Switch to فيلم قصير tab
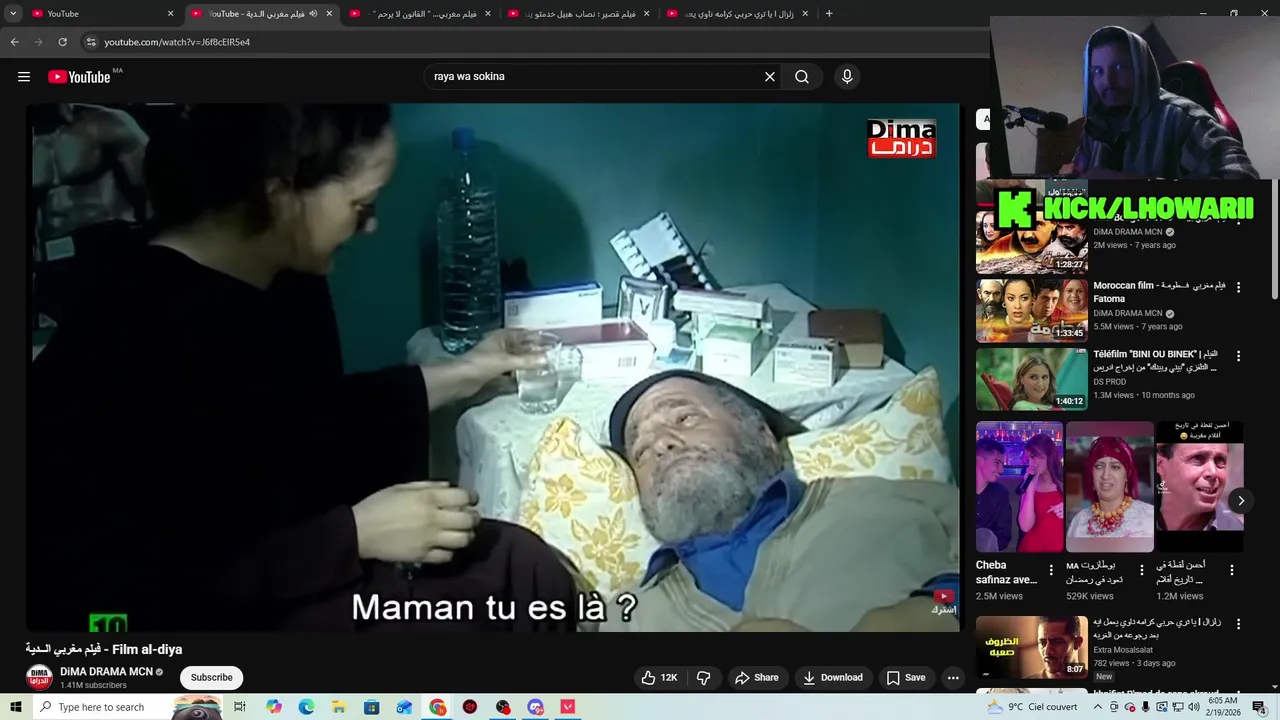This screenshot has width=1280, height=720. [578, 14]
